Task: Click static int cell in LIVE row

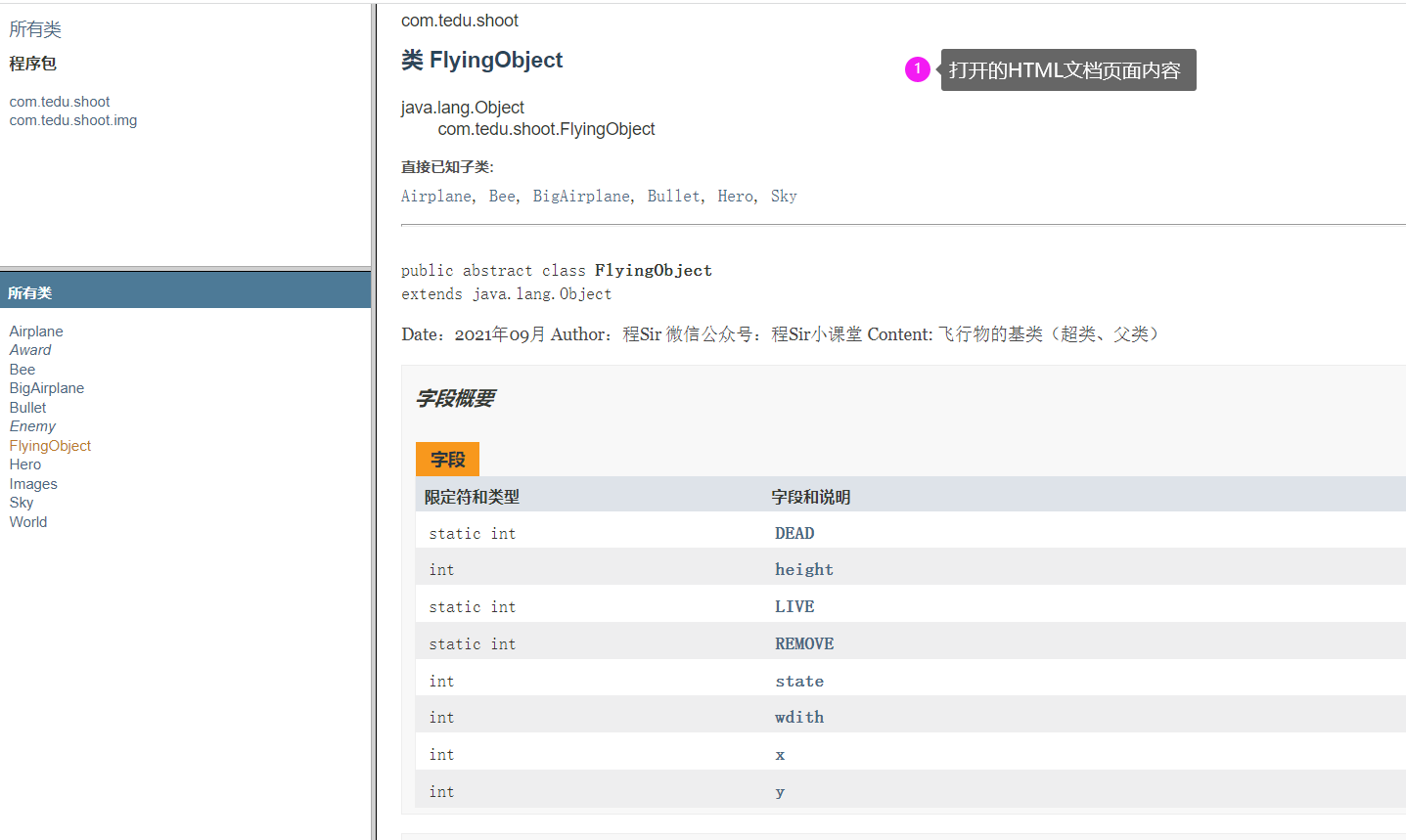Action: pyautogui.click(x=472, y=607)
